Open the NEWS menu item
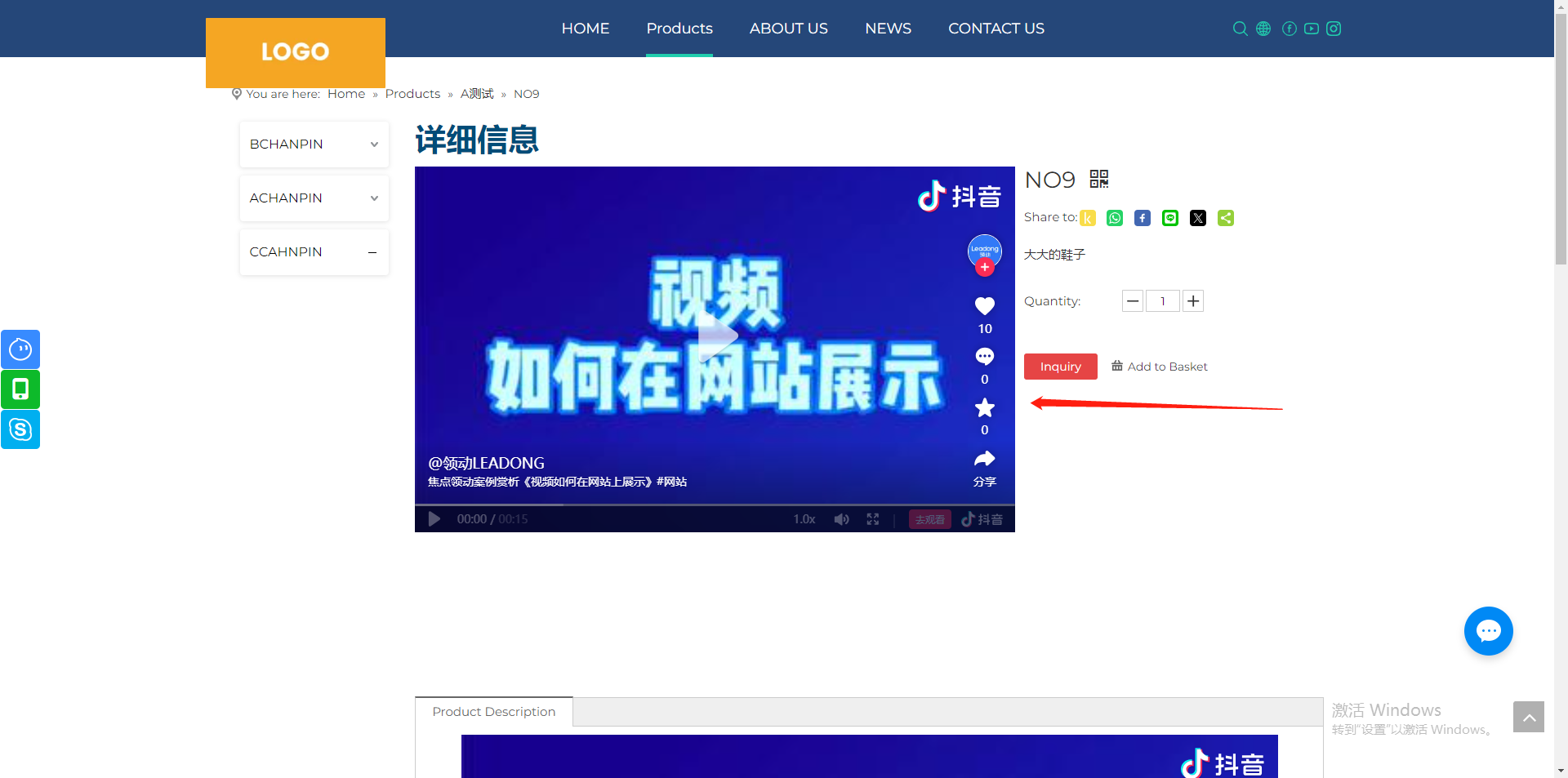 pyautogui.click(x=888, y=28)
